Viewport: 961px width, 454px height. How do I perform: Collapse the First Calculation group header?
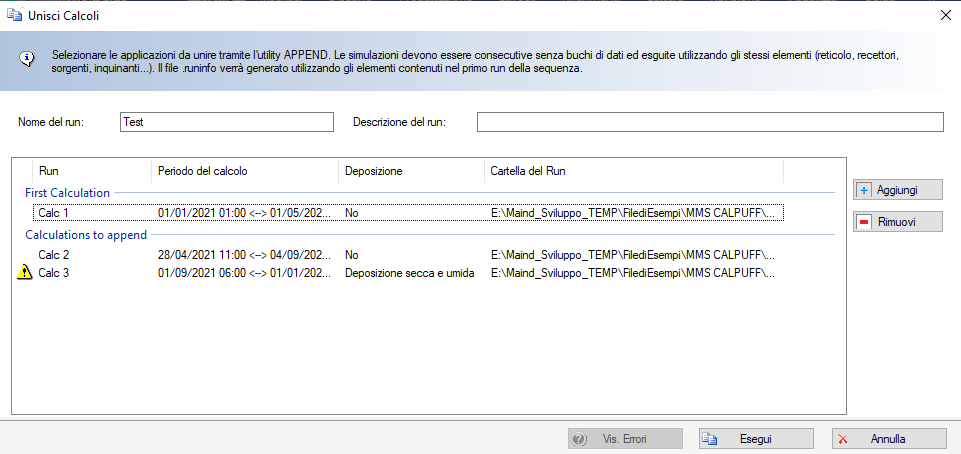click(67, 192)
